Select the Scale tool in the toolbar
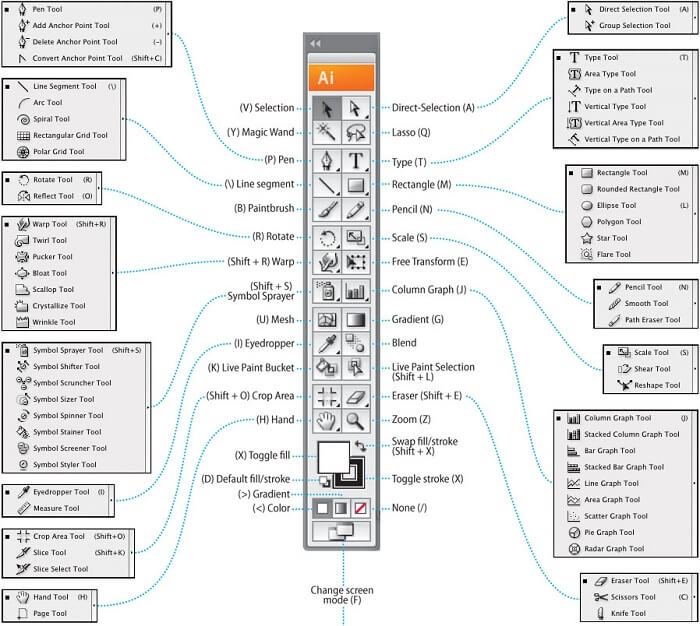Viewport: 700px width, 626px height. (356, 238)
